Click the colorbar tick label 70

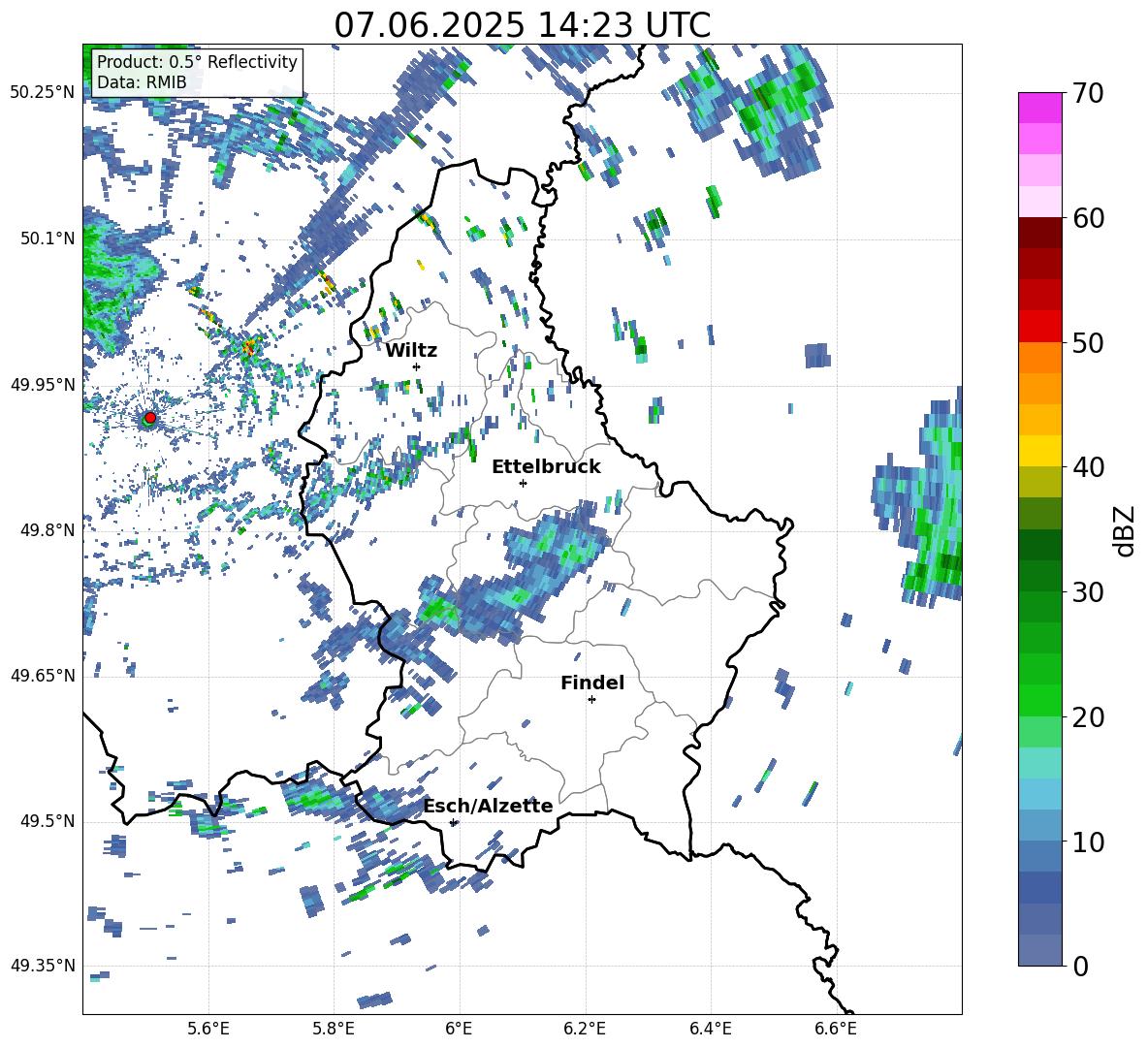point(1089,93)
